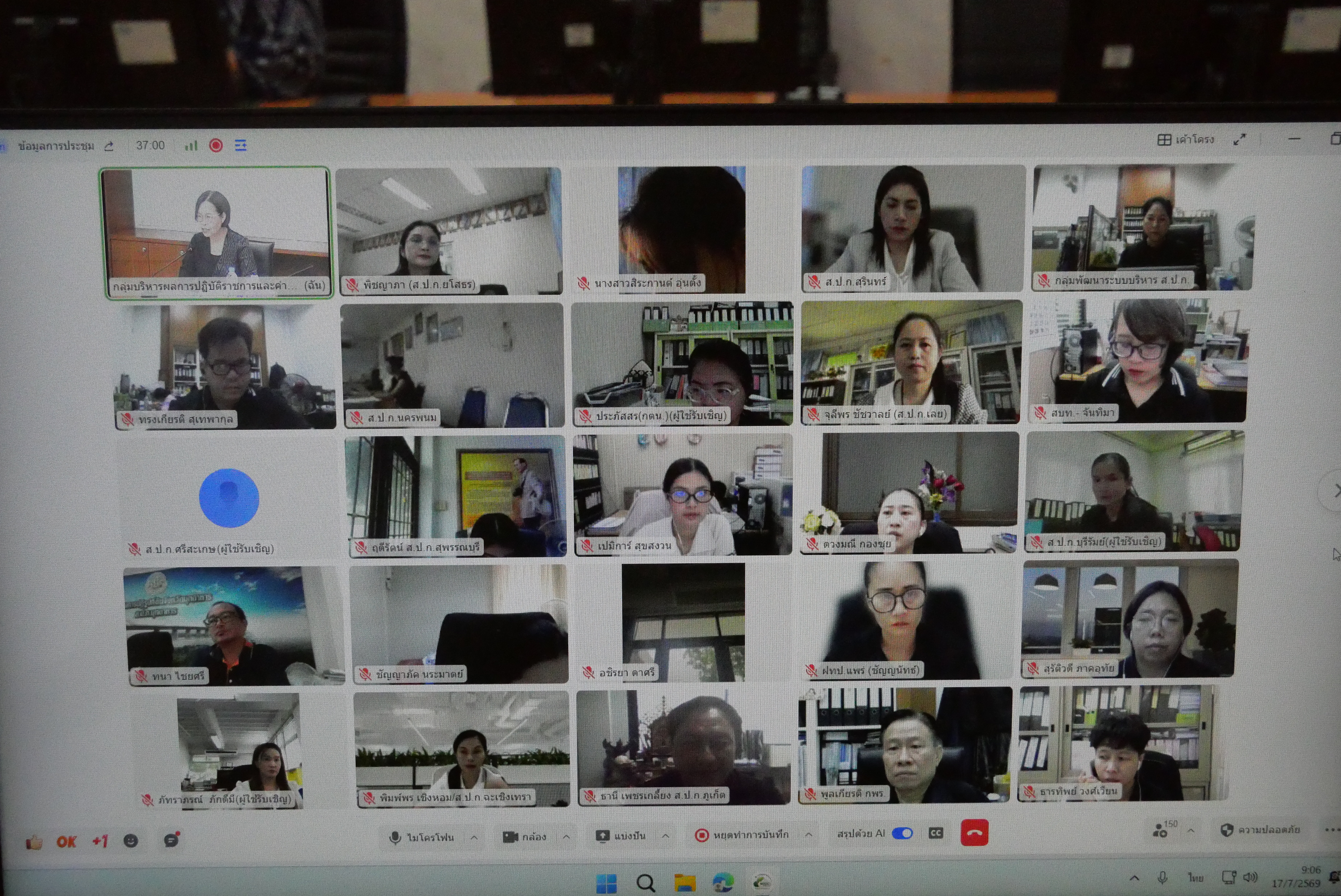Viewport: 1341px width, 896px height.
Task: Send the +1 reaction
Action: (x=100, y=841)
